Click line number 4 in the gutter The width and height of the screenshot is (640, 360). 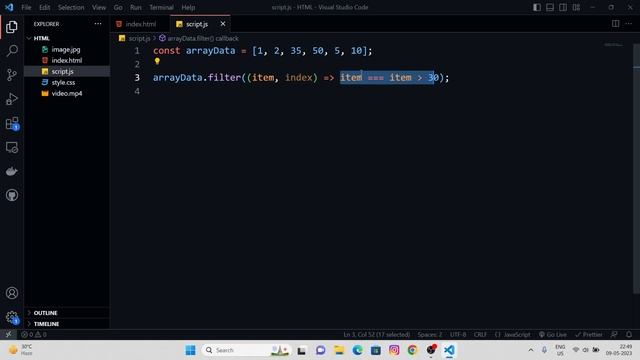[137, 91]
